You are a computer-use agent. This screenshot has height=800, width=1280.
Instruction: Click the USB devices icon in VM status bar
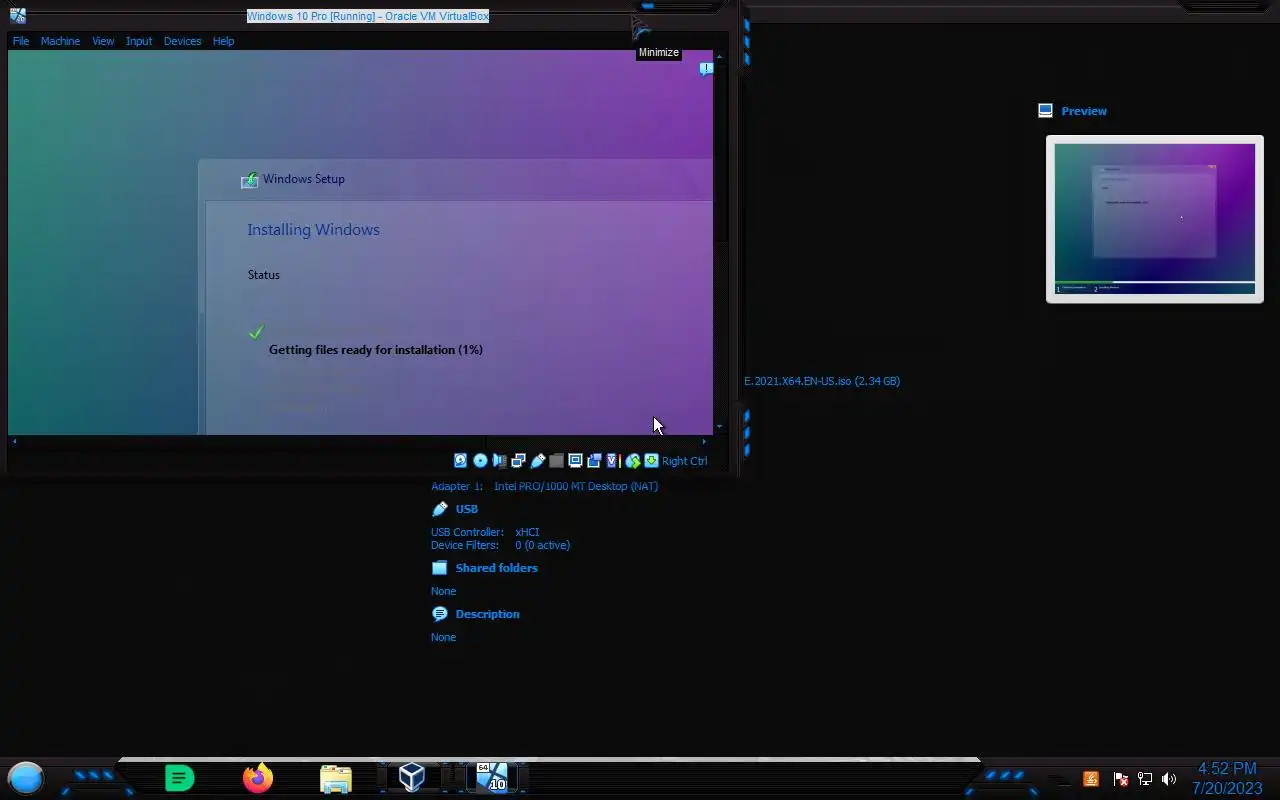click(537, 460)
